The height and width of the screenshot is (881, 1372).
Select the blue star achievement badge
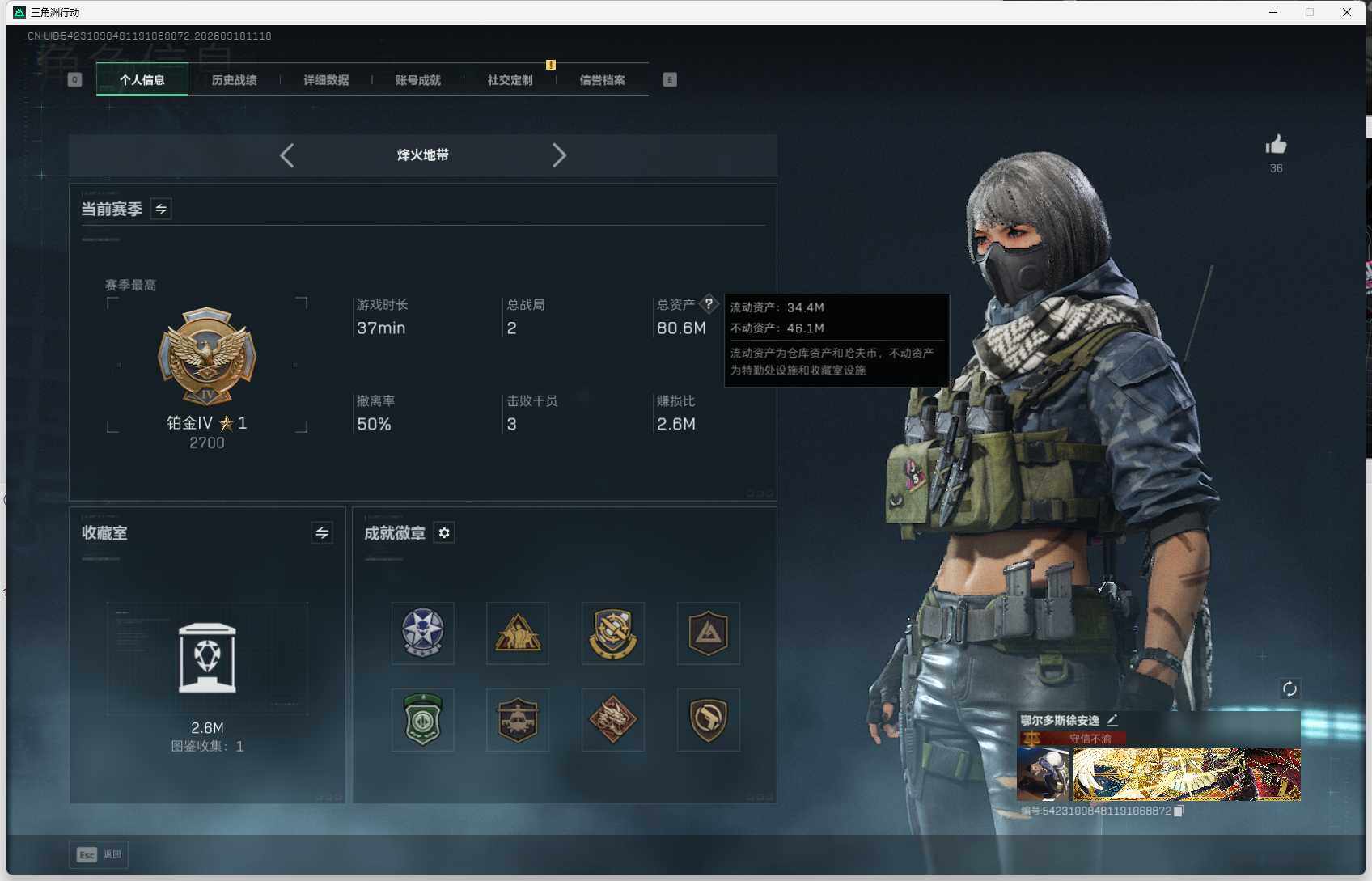[423, 633]
